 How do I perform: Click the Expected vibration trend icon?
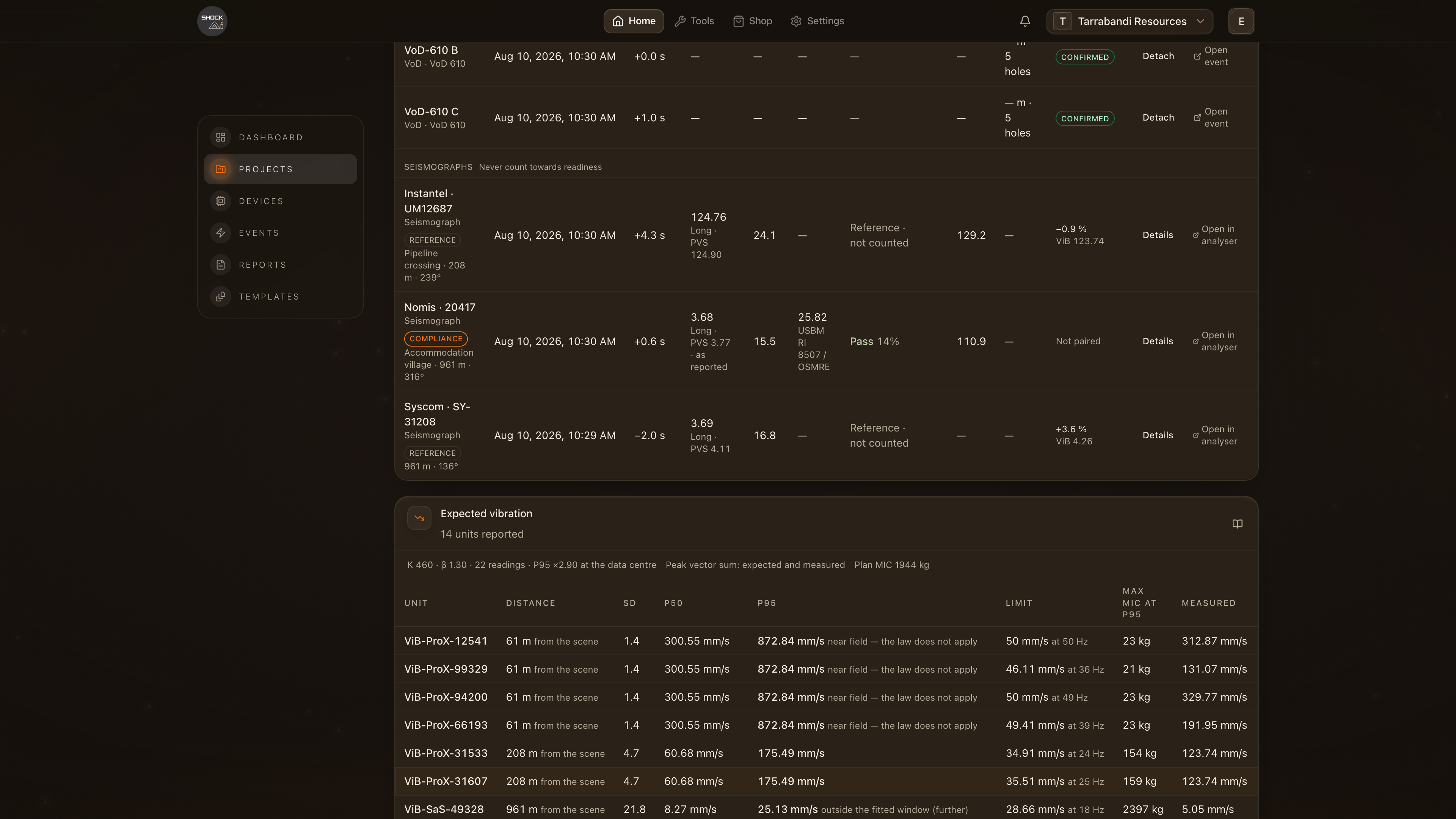(x=419, y=518)
